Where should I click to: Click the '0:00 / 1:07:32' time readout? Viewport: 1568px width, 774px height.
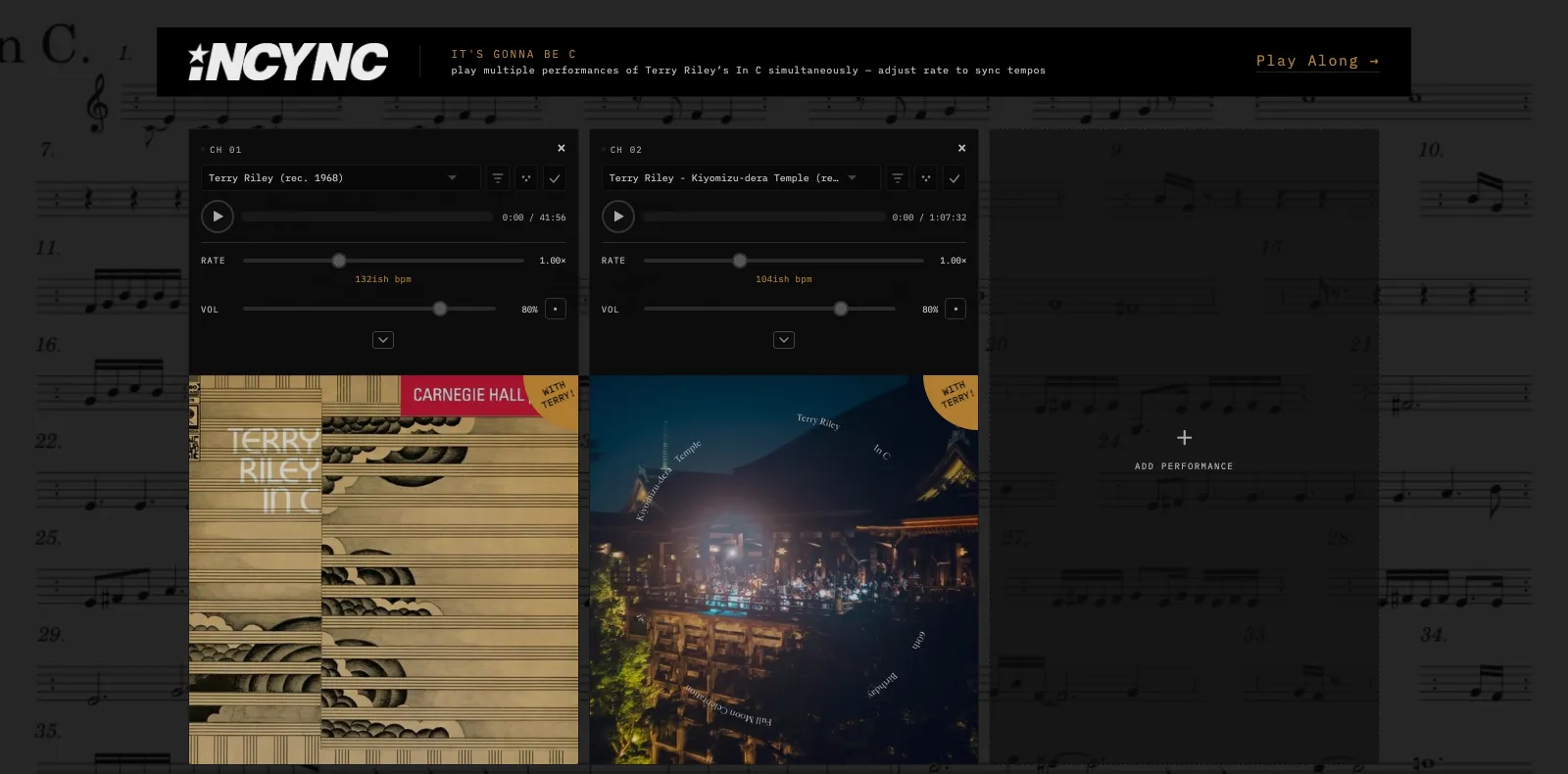[x=929, y=218]
